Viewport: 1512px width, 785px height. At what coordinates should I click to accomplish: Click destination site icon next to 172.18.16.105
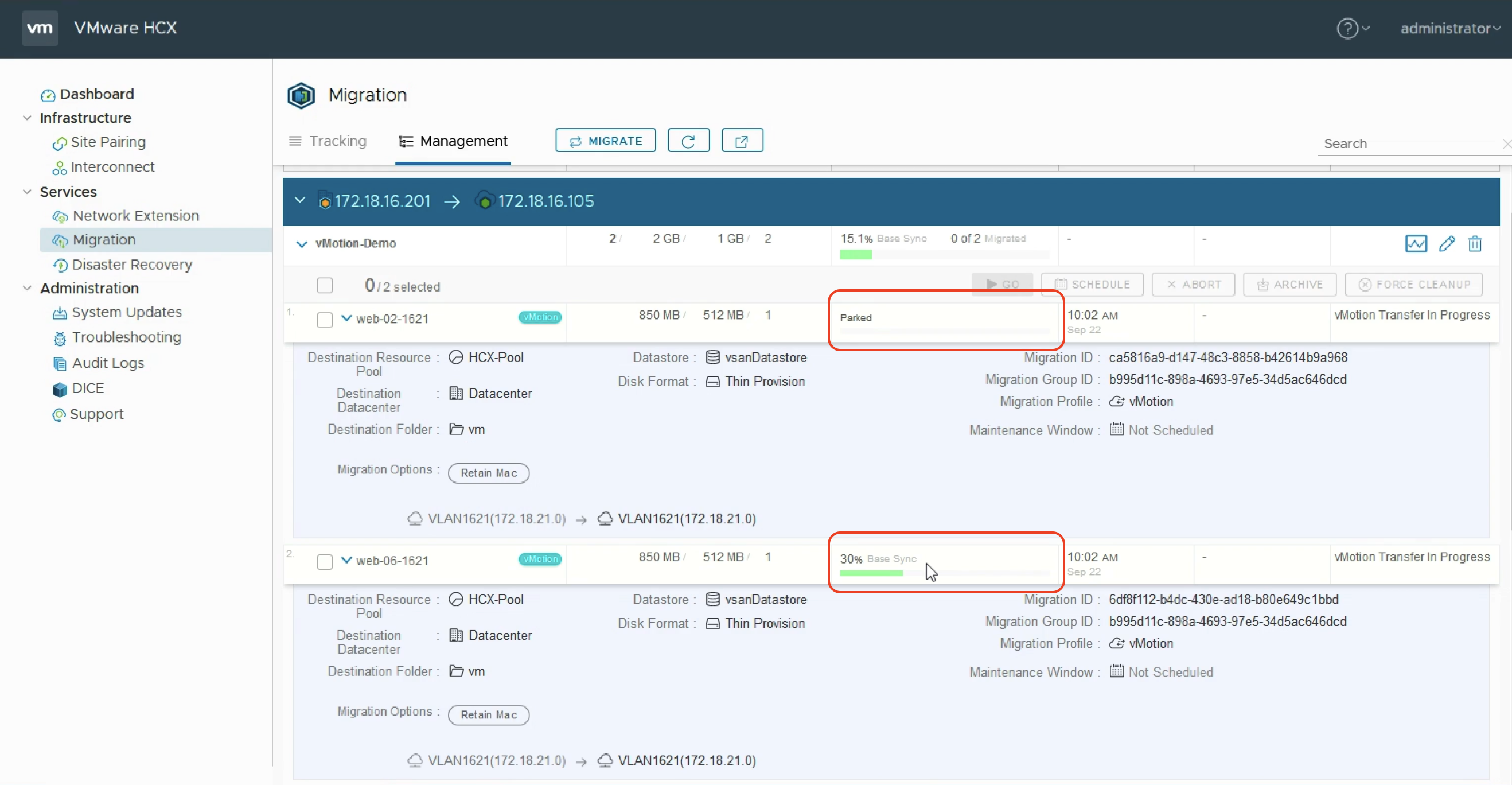point(485,201)
